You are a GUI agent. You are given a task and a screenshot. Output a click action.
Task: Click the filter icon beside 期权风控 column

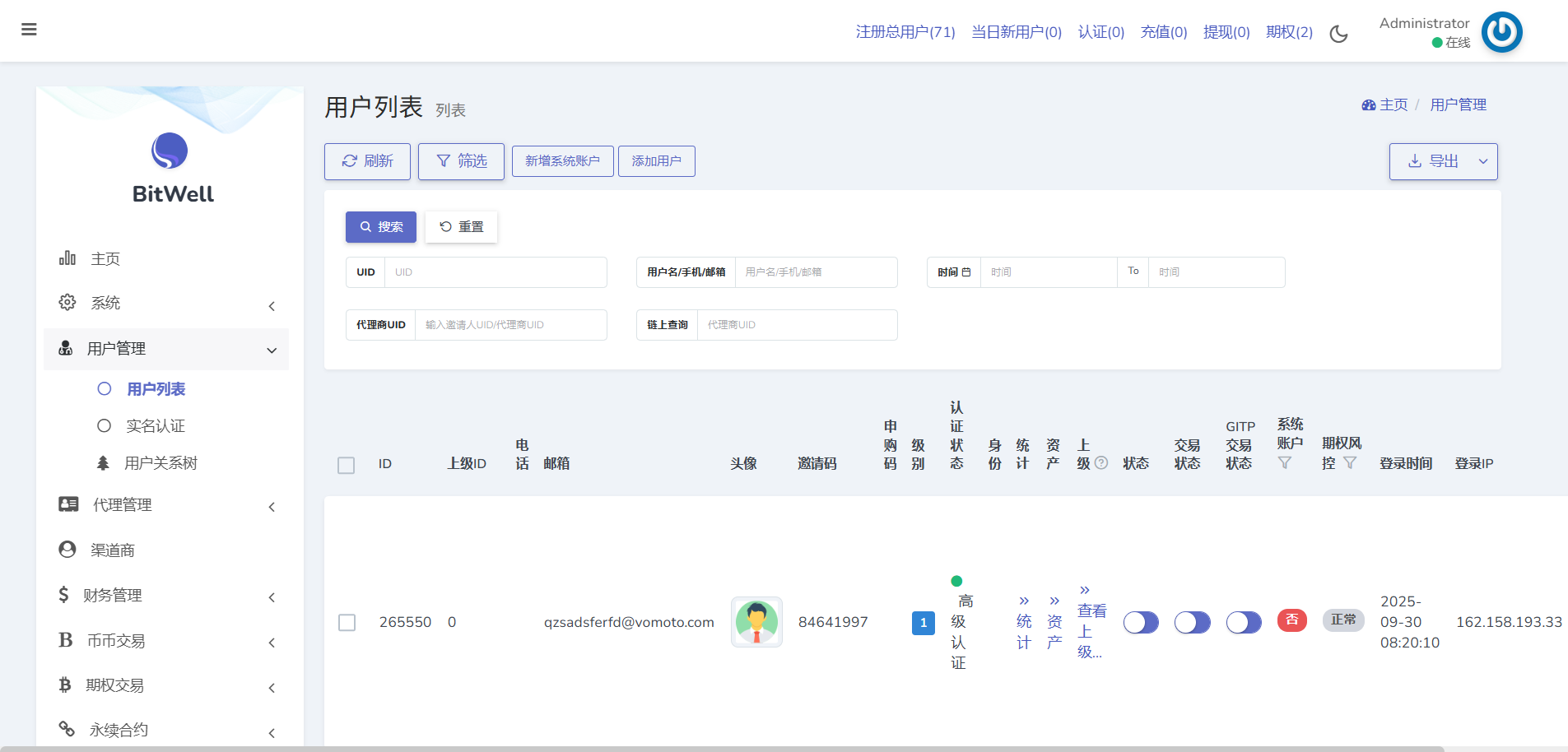(x=1350, y=463)
